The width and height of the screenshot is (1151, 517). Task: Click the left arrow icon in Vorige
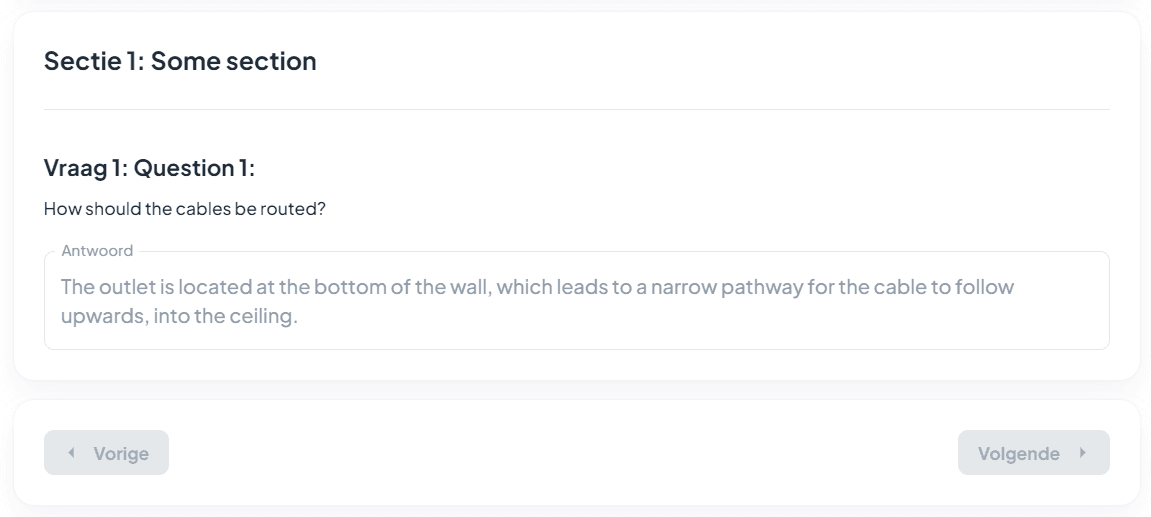pyautogui.click(x=71, y=453)
